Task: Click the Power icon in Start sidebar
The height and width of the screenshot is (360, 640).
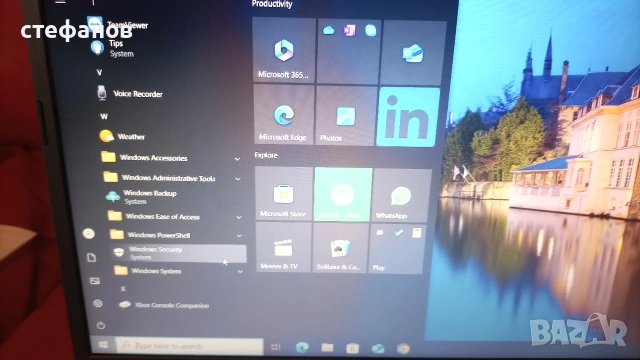Action: tap(101, 325)
